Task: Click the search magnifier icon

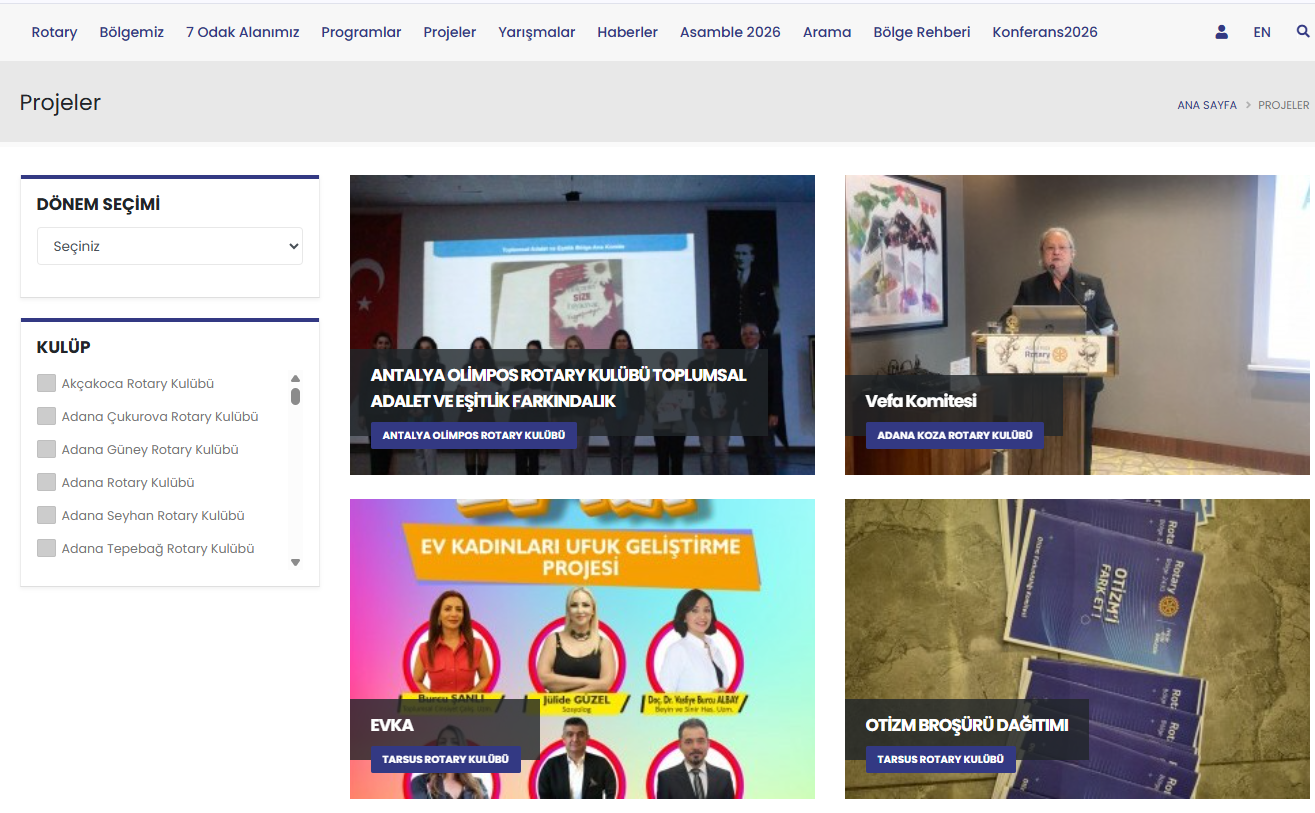Action: 1302,32
